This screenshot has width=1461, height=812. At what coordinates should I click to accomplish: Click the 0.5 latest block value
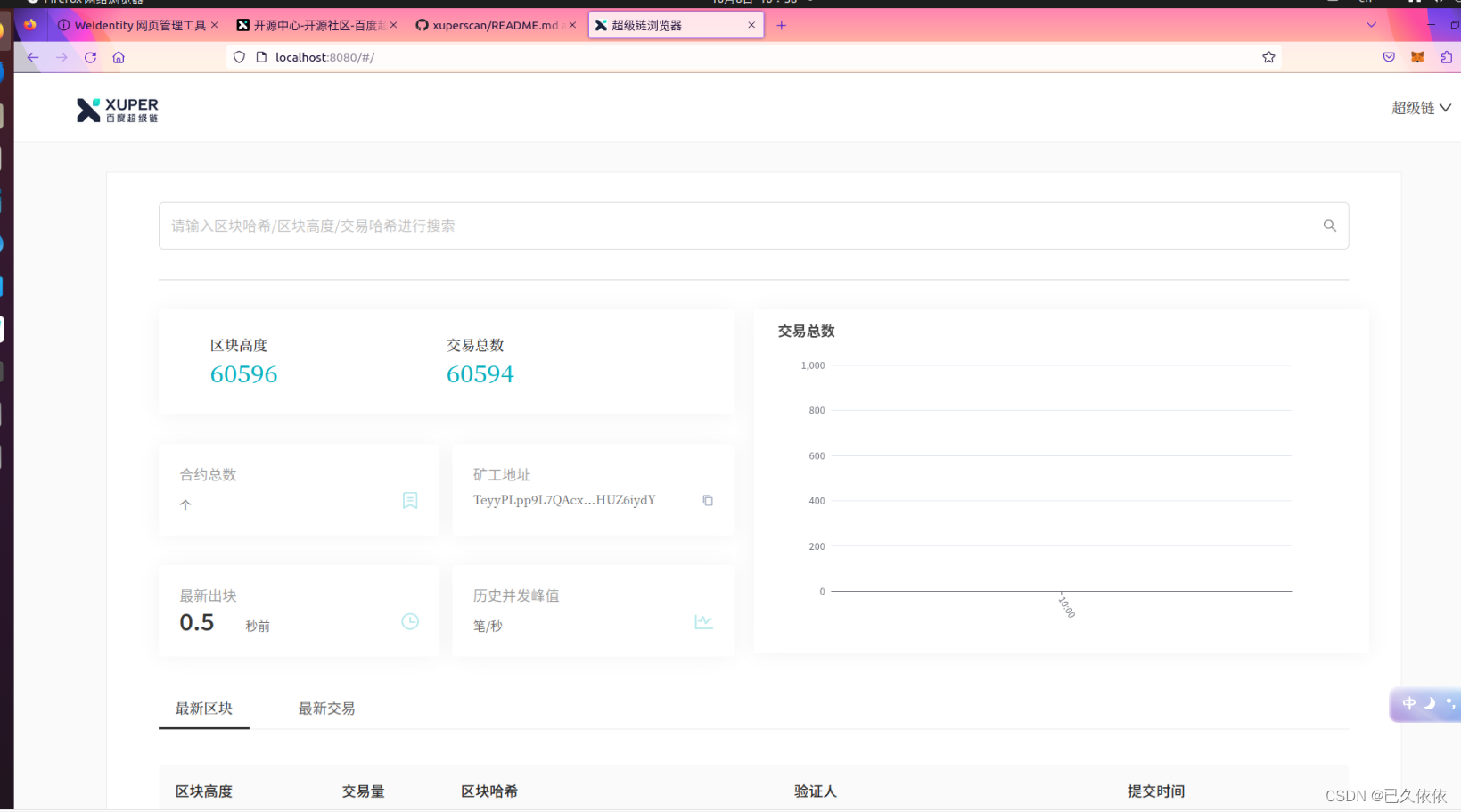pyautogui.click(x=197, y=622)
